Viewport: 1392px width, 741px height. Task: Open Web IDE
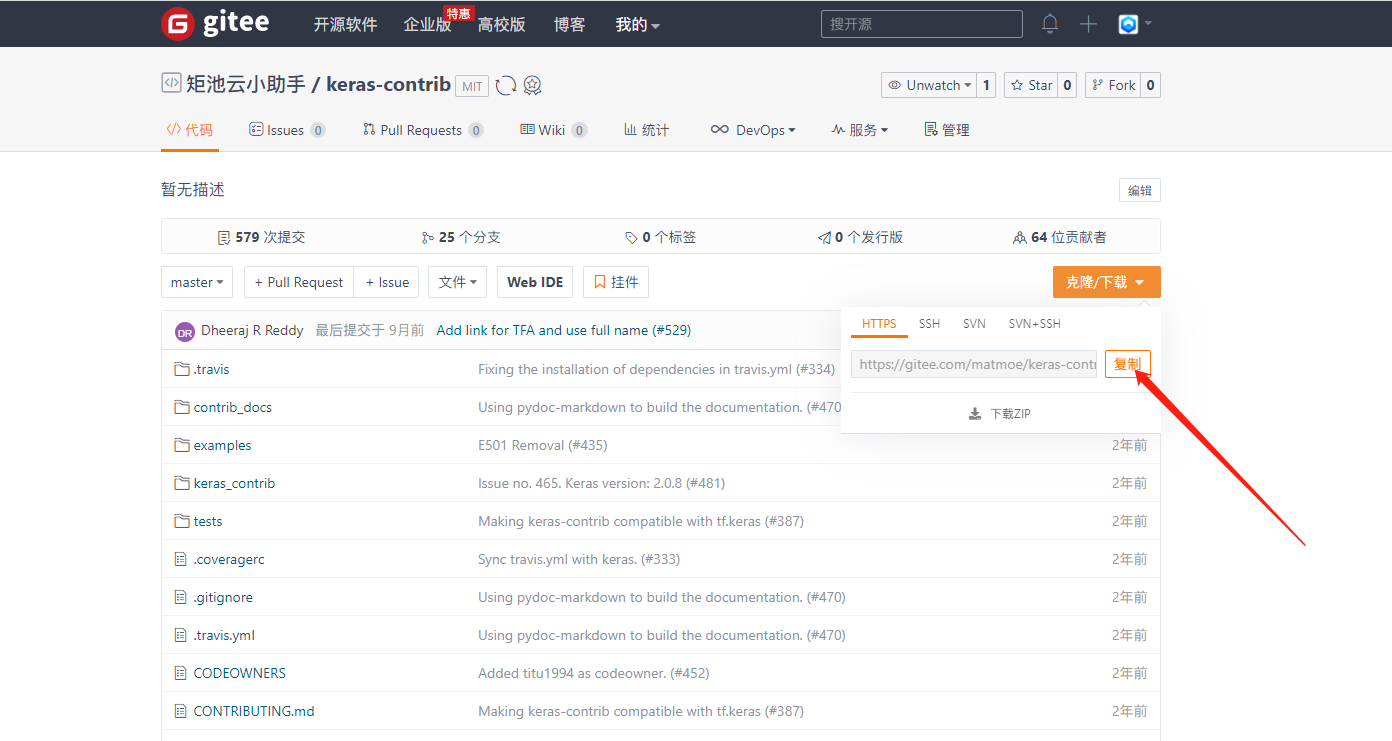pos(535,282)
